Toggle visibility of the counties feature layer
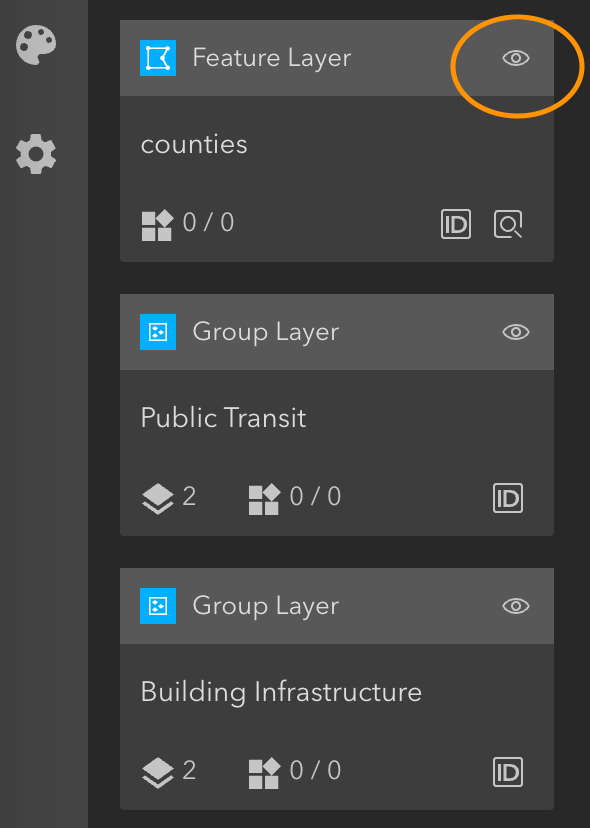Screen dimensions: 590x828 (516, 58)
